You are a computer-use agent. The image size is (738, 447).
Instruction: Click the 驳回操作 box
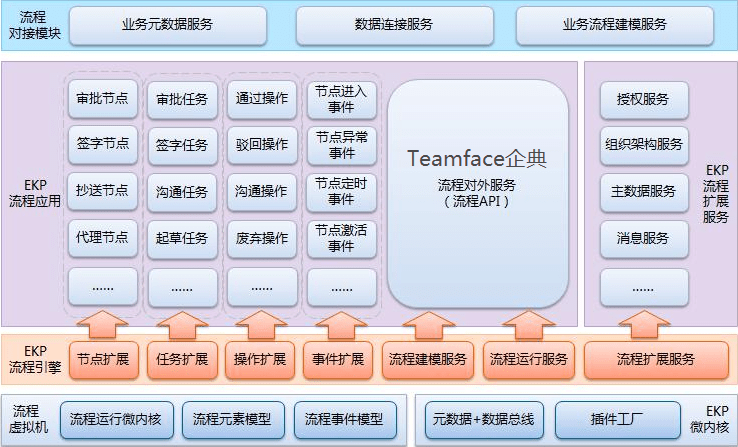point(262,145)
